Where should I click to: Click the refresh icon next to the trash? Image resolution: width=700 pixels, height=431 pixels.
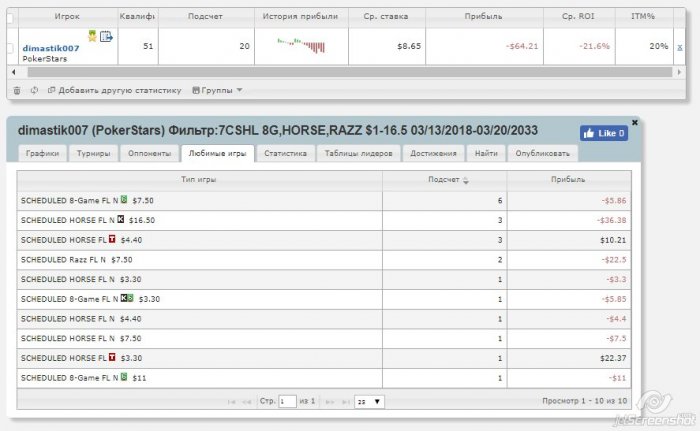pyautogui.click(x=34, y=90)
